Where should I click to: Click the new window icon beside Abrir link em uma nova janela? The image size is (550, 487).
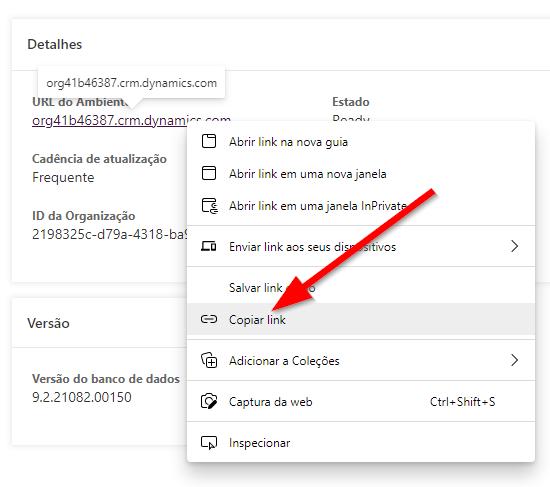point(209,173)
